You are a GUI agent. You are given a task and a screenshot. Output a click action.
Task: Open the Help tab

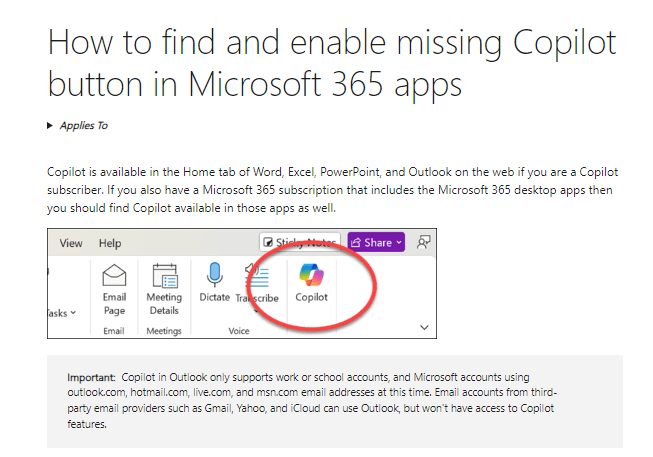tap(110, 243)
